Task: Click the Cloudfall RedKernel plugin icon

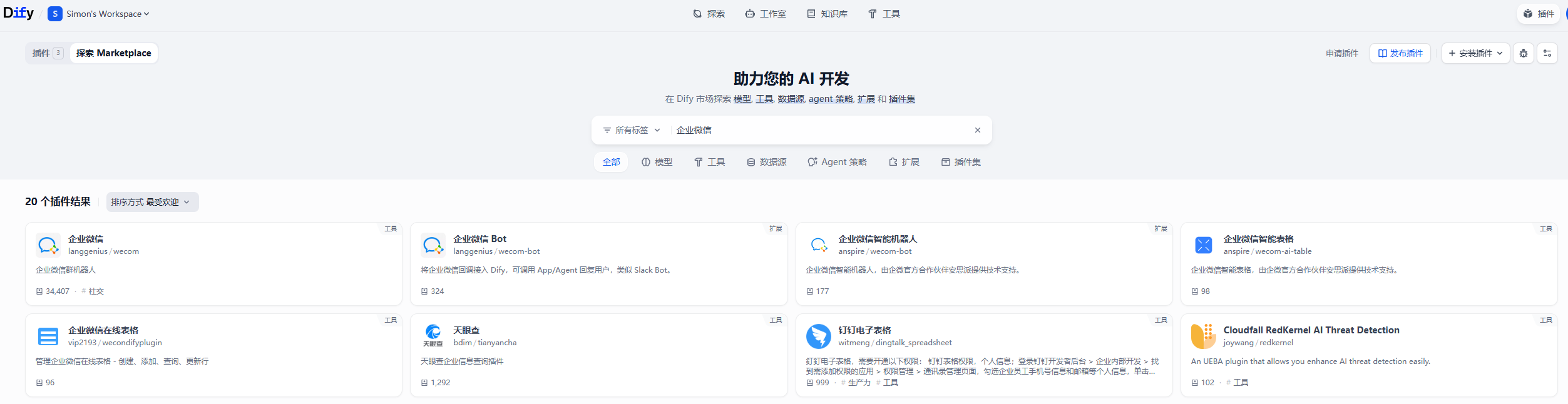Action: tap(1204, 336)
